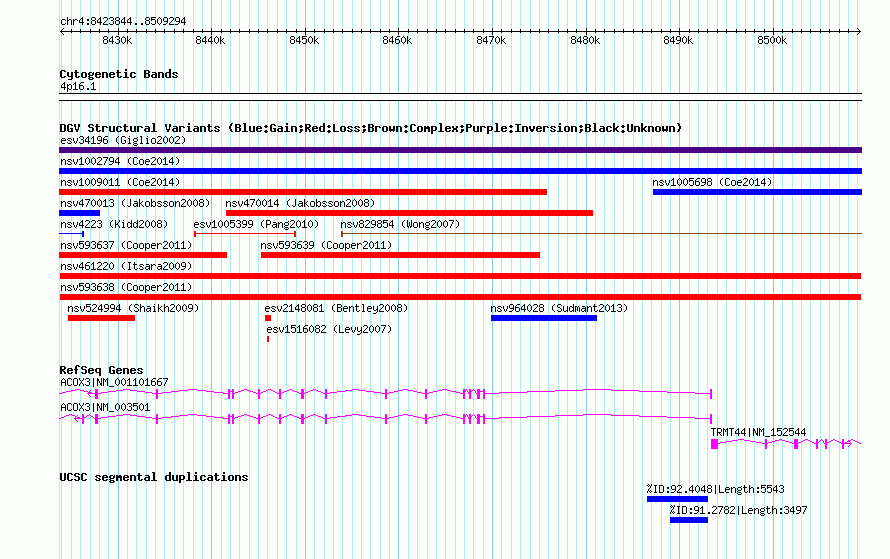890x559 pixels.
Task: Click the 8450k ruler tick label
Action: (x=304, y=41)
